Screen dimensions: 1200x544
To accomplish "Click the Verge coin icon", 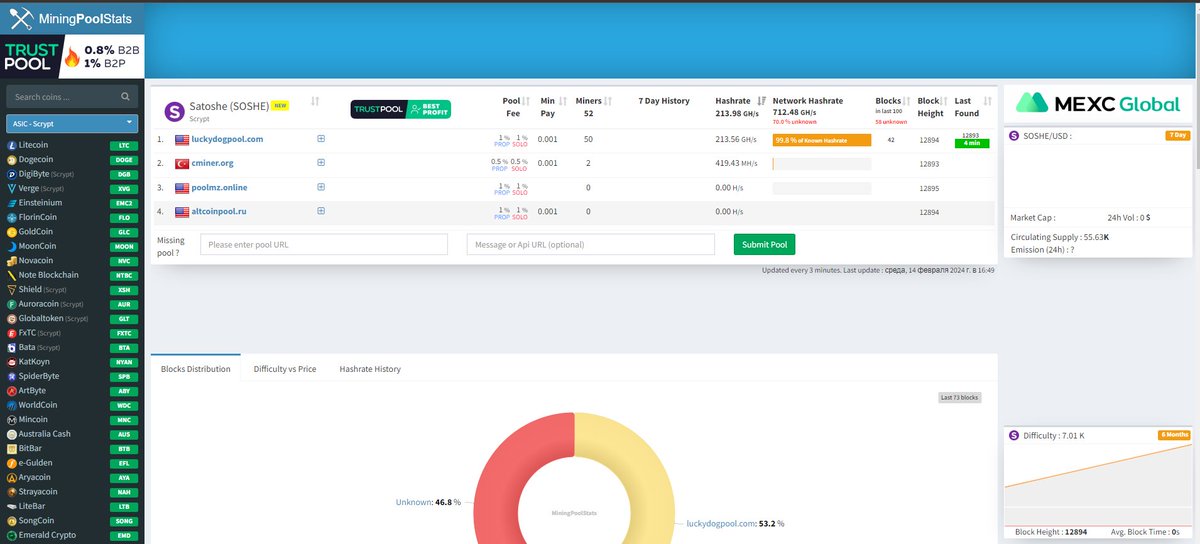I will click(x=11, y=188).
